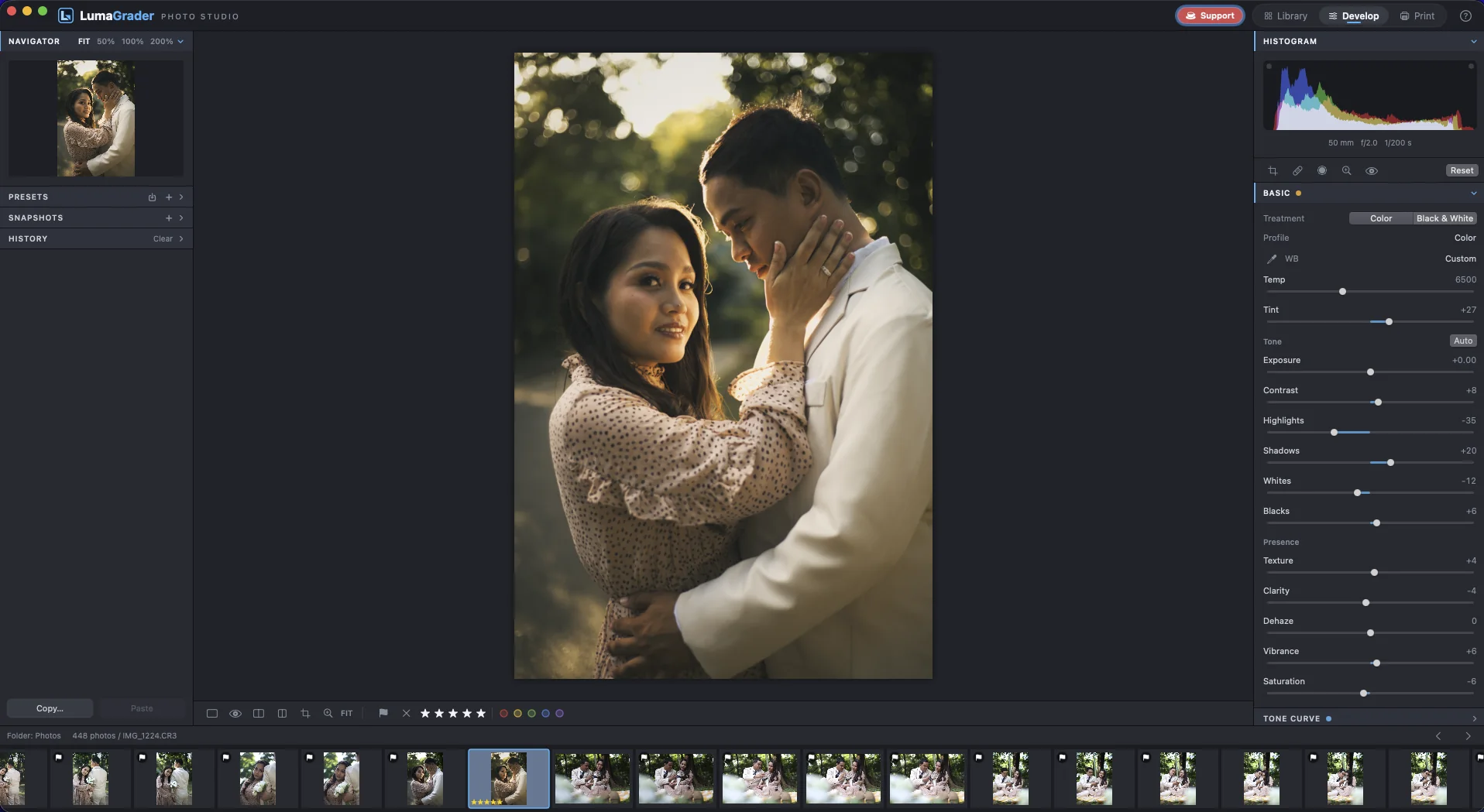Image resolution: width=1484 pixels, height=812 pixels.
Task: Apply the red color label
Action: (x=503, y=713)
